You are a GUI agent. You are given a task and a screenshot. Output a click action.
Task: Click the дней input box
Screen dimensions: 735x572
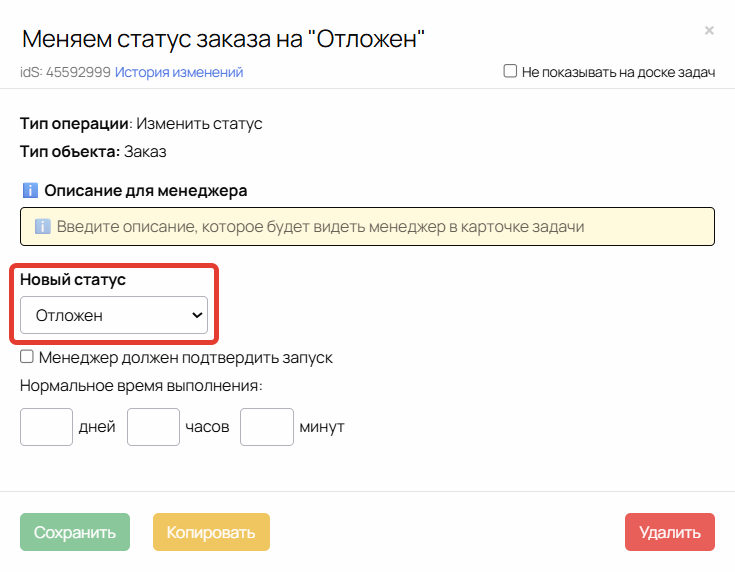tap(46, 427)
